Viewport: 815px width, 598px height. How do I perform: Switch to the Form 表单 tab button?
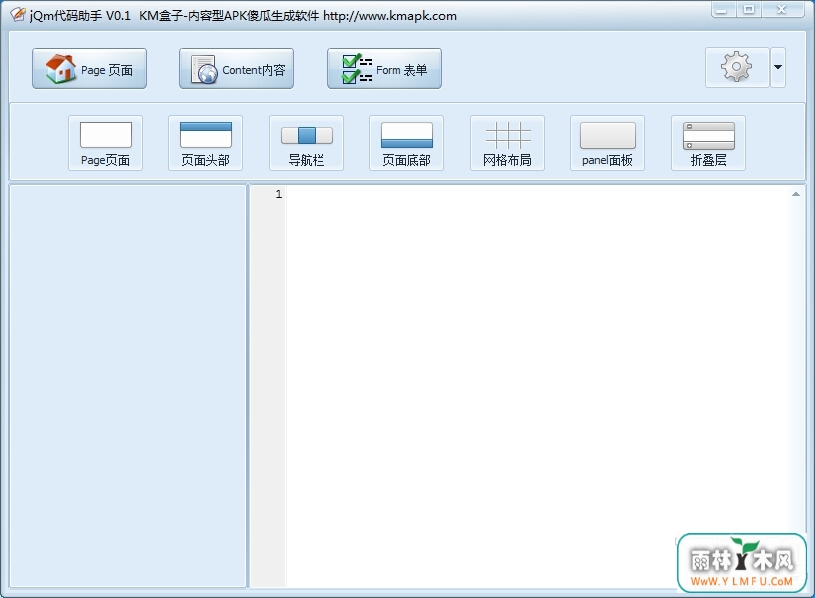(384, 69)
